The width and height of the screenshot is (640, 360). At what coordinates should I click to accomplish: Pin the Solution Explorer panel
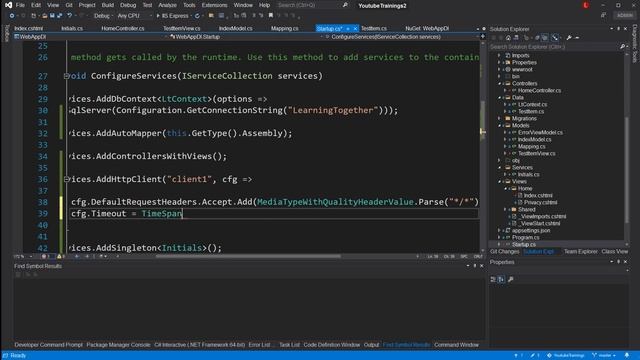pyautogui.click(x=618, y=29)
